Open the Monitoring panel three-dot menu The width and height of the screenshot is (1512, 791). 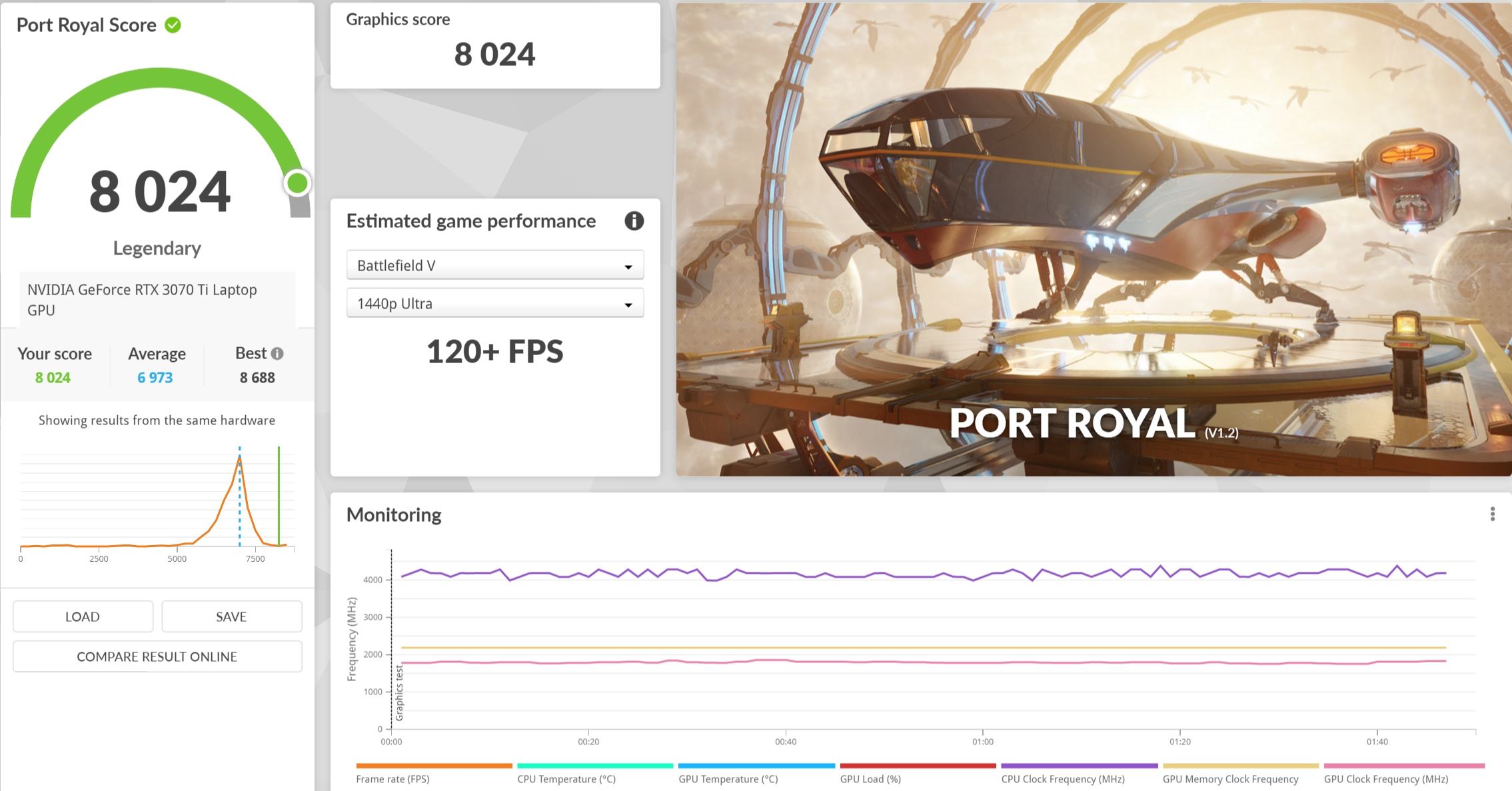(1492, 514)
